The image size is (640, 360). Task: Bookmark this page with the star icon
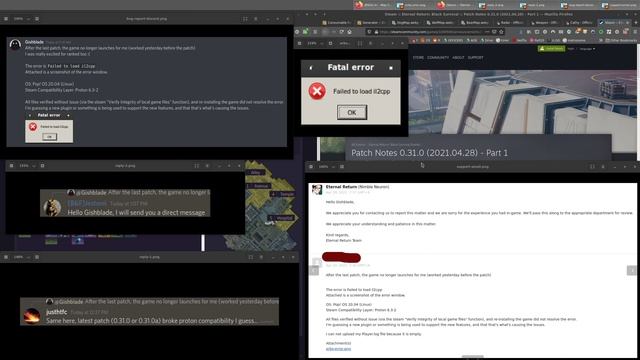[501, 32]
